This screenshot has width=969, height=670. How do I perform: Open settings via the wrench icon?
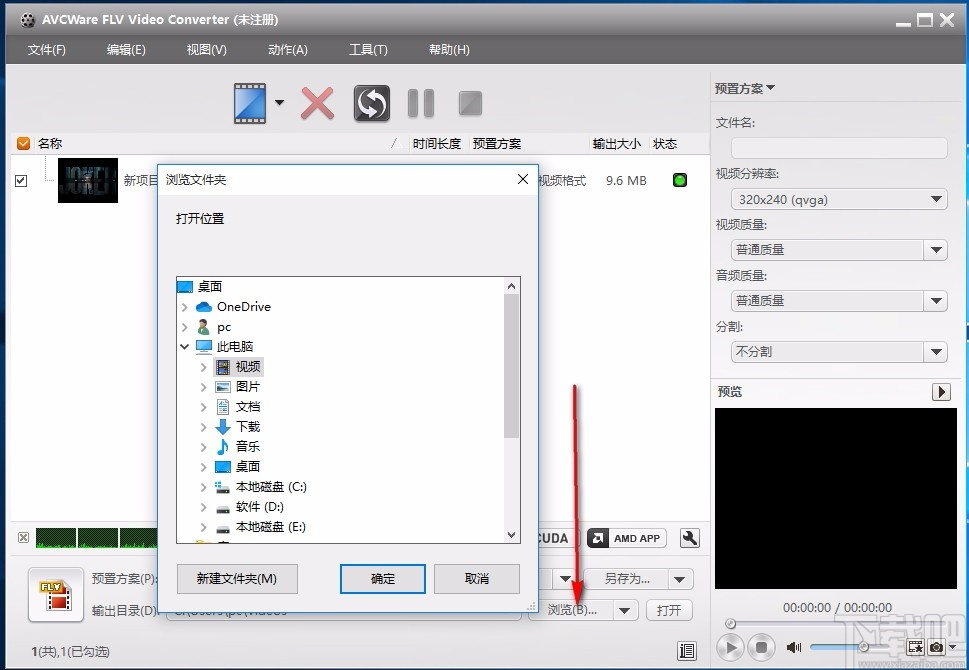tap(688, 538)
